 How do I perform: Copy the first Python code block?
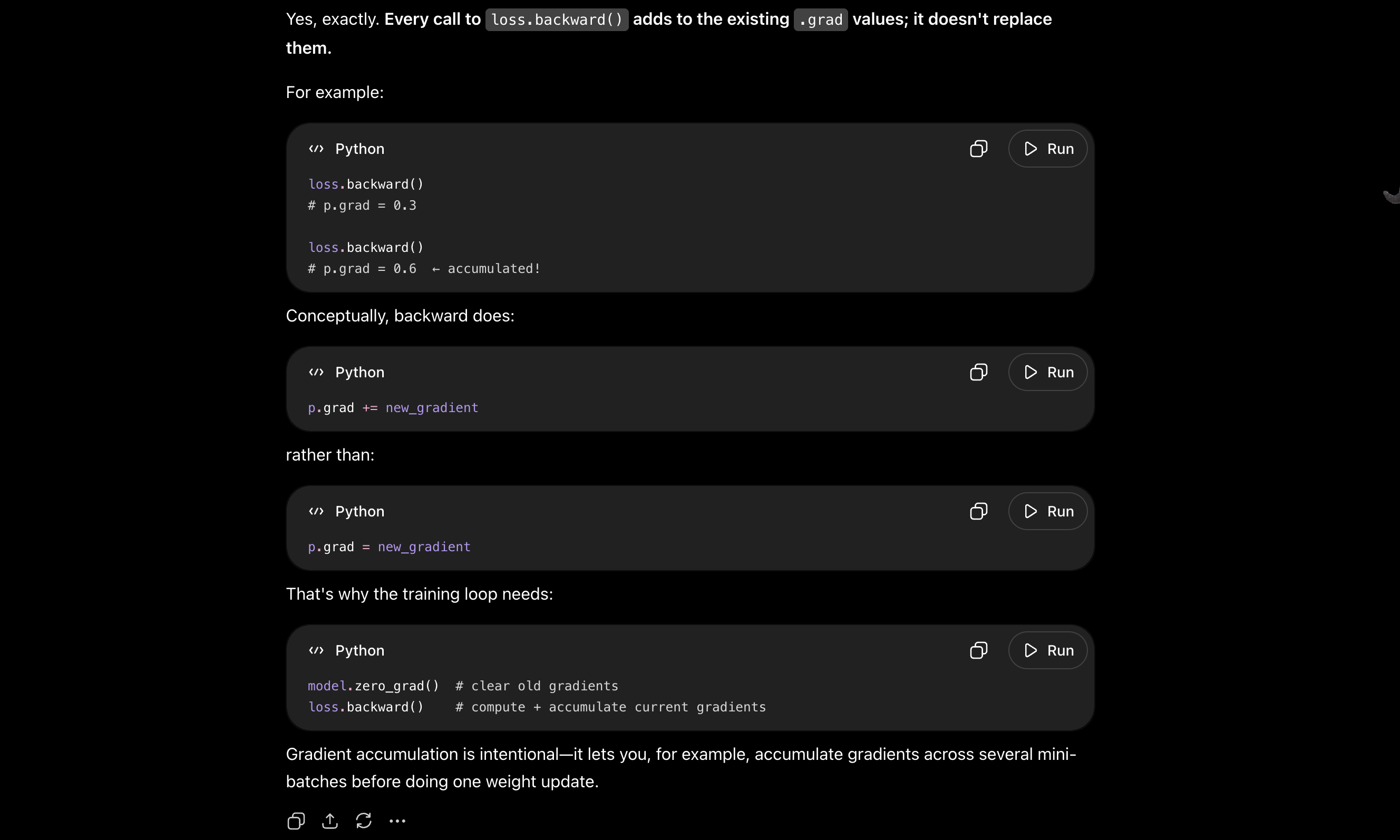click(x=978, y=149)
